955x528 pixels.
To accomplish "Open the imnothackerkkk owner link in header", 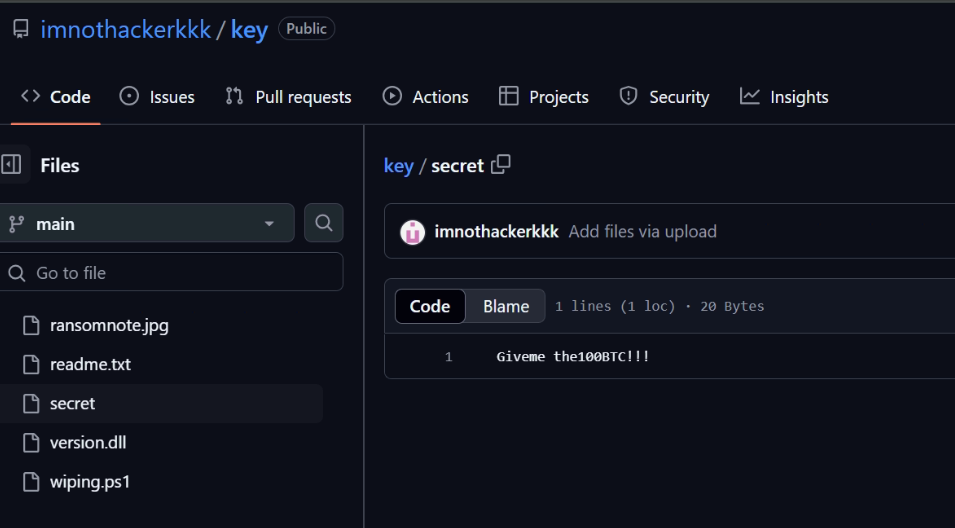I will coord(125,29).
